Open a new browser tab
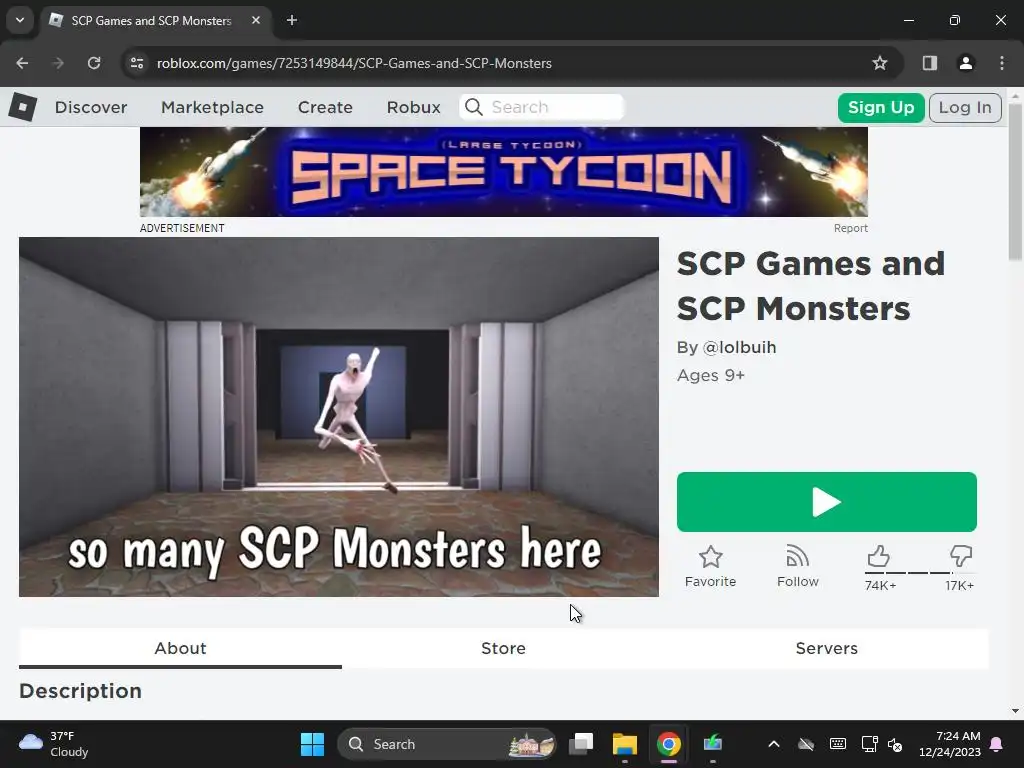 [x=292, y=20]
